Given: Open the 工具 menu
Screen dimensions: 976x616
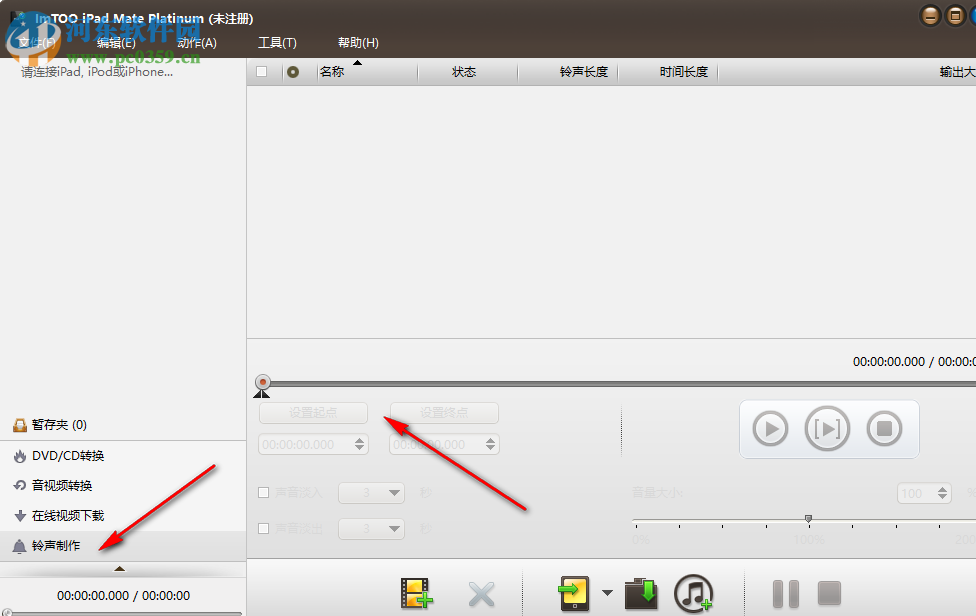Looking at the screenshot, I should 277,42.
